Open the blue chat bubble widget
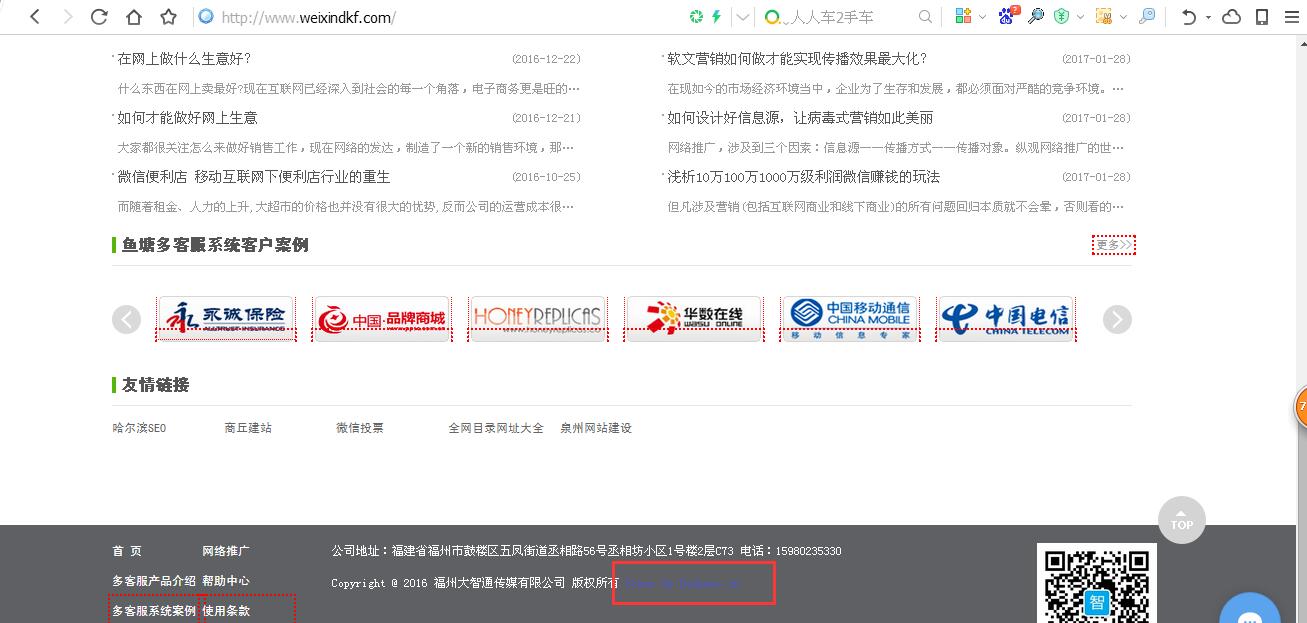Viewport: 1307px width, 623px height. [1251, 608]
